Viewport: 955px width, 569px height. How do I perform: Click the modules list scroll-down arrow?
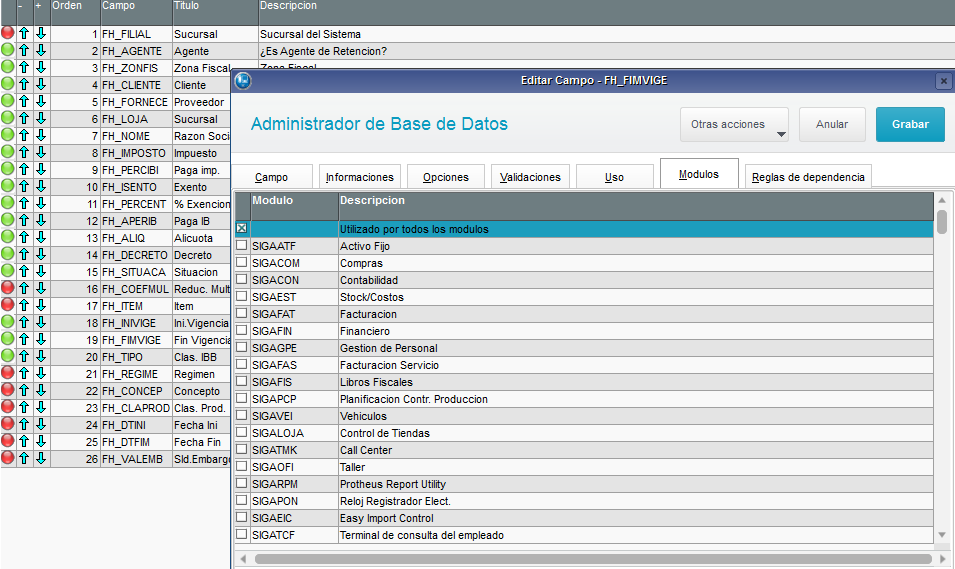tap(942, 535)
